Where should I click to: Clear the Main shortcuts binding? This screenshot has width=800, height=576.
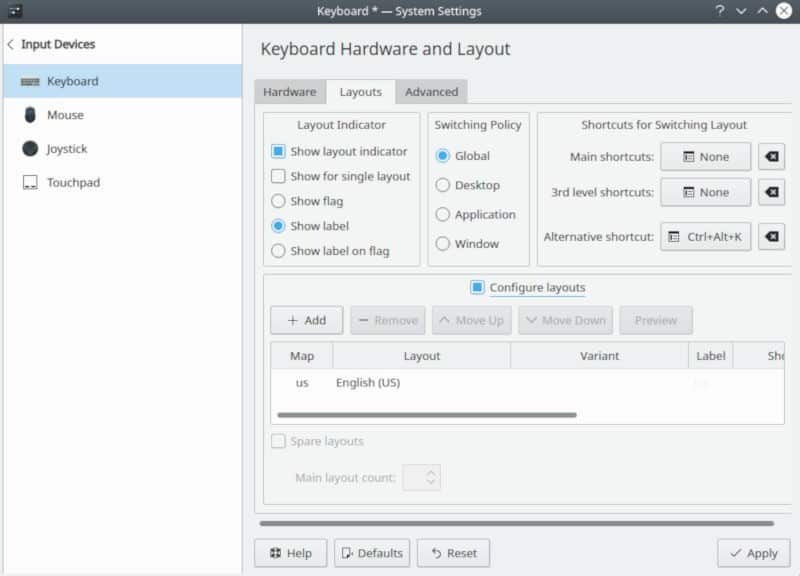click(771, 157)
